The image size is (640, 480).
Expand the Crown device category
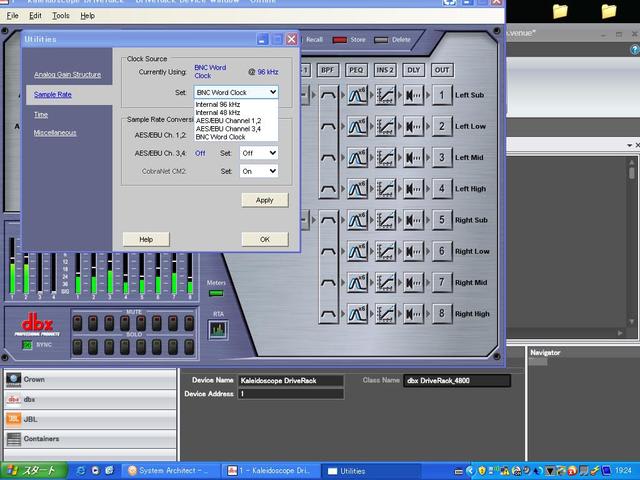coord(90,379)
